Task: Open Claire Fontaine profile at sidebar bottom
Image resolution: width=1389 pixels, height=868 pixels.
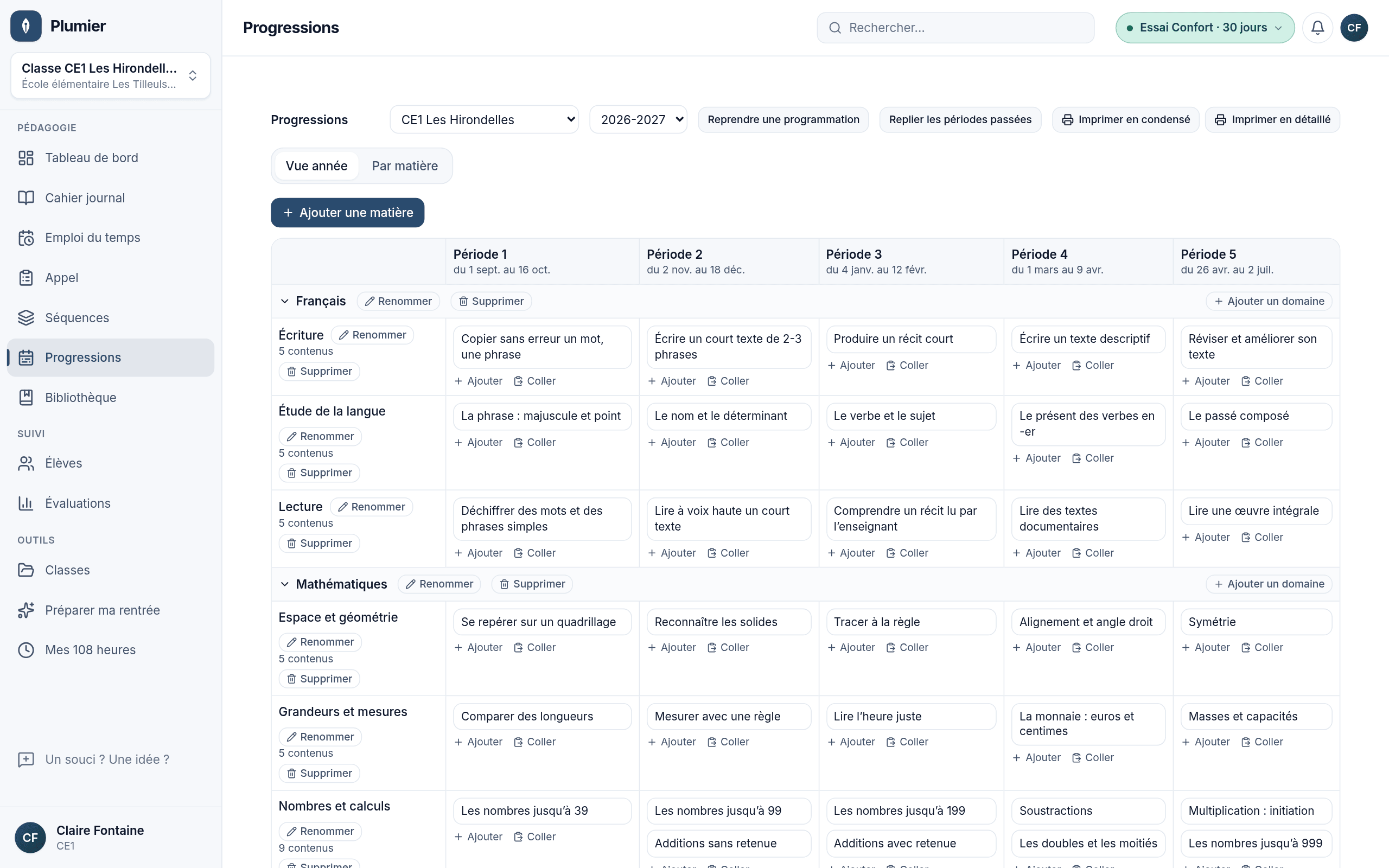Action: pos(110,838)
